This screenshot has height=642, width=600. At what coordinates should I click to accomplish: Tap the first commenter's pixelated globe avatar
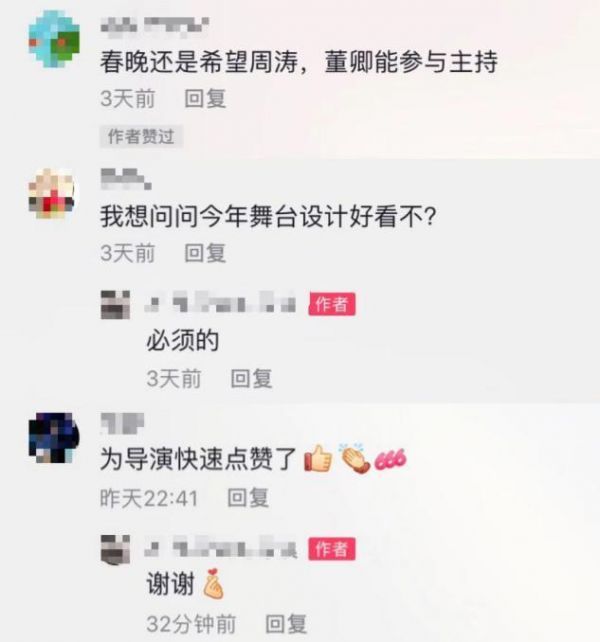coord(54,39)
